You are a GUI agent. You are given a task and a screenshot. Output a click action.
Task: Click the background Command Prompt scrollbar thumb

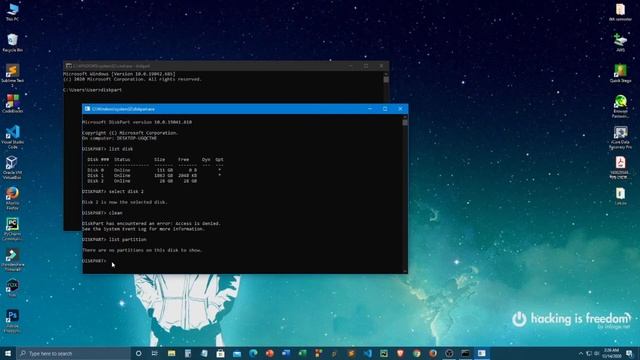pos(386,79)
